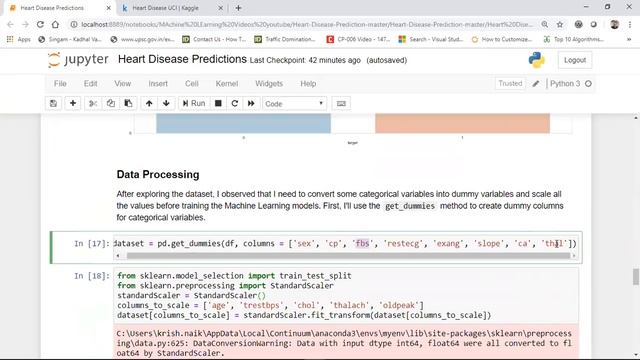Click the Last Checkpoint 42 minutes ago text
640x360 pixels.
(305, 60)
